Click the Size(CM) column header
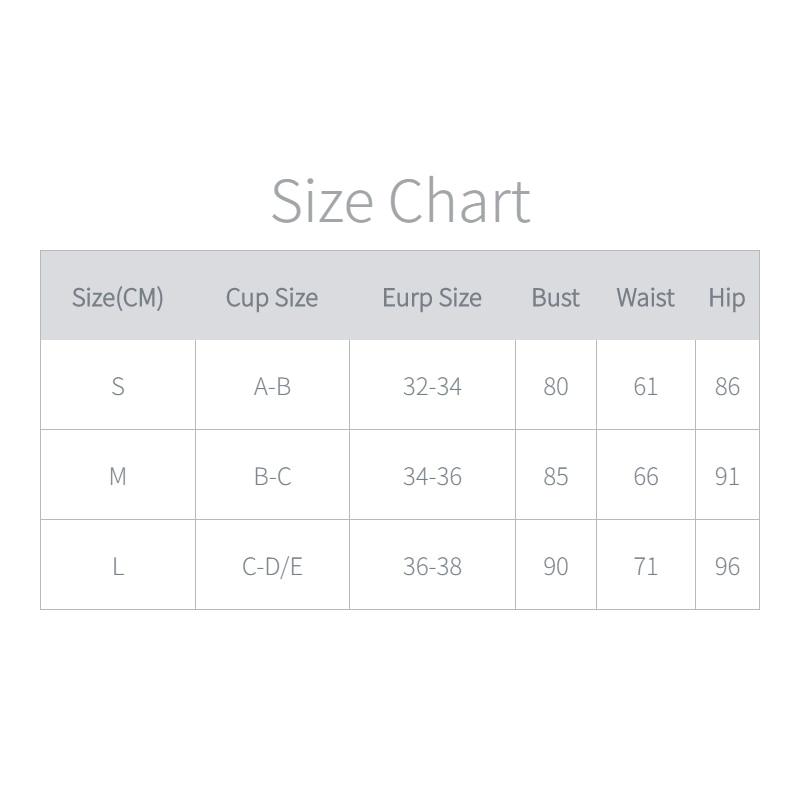This screenshot has height=800, width=800. coord(117,297)
